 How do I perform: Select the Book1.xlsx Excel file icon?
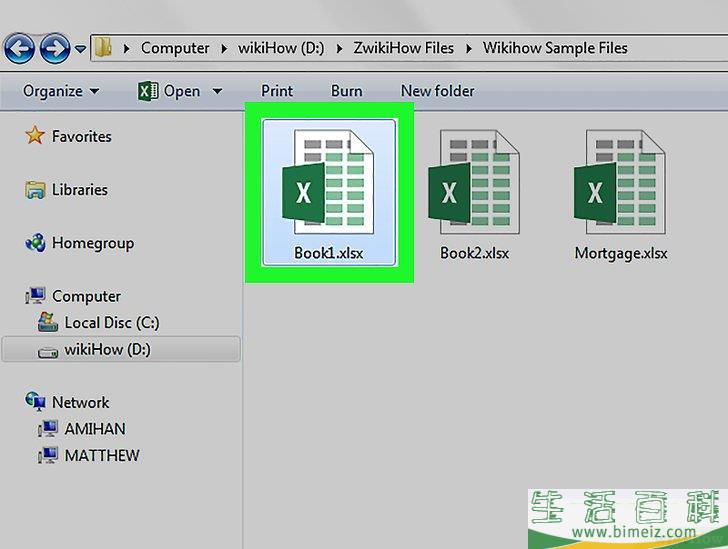pyautogui.click(x=328, y=181)
